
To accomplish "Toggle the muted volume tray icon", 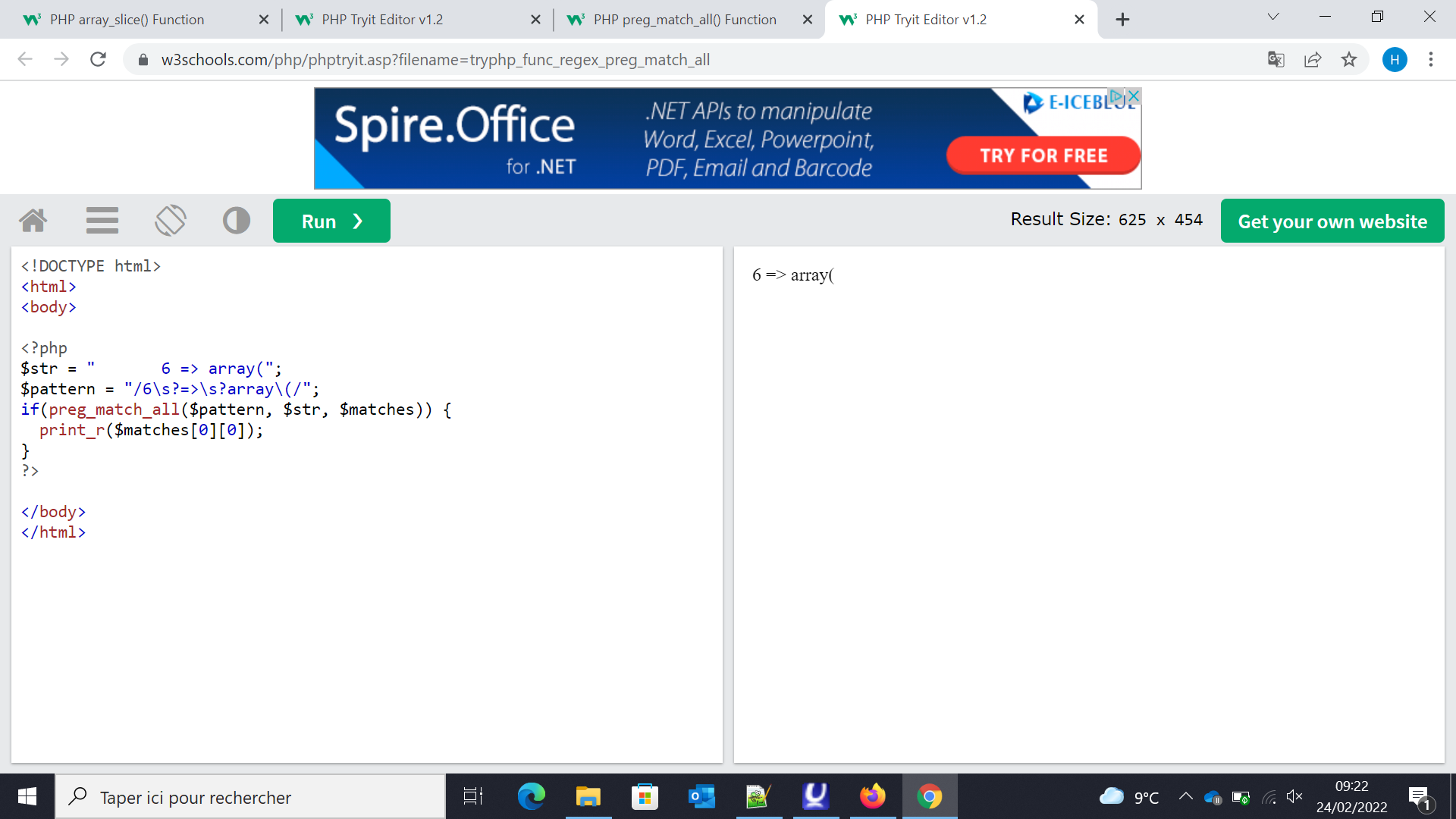I will [x=1294, y=796].
